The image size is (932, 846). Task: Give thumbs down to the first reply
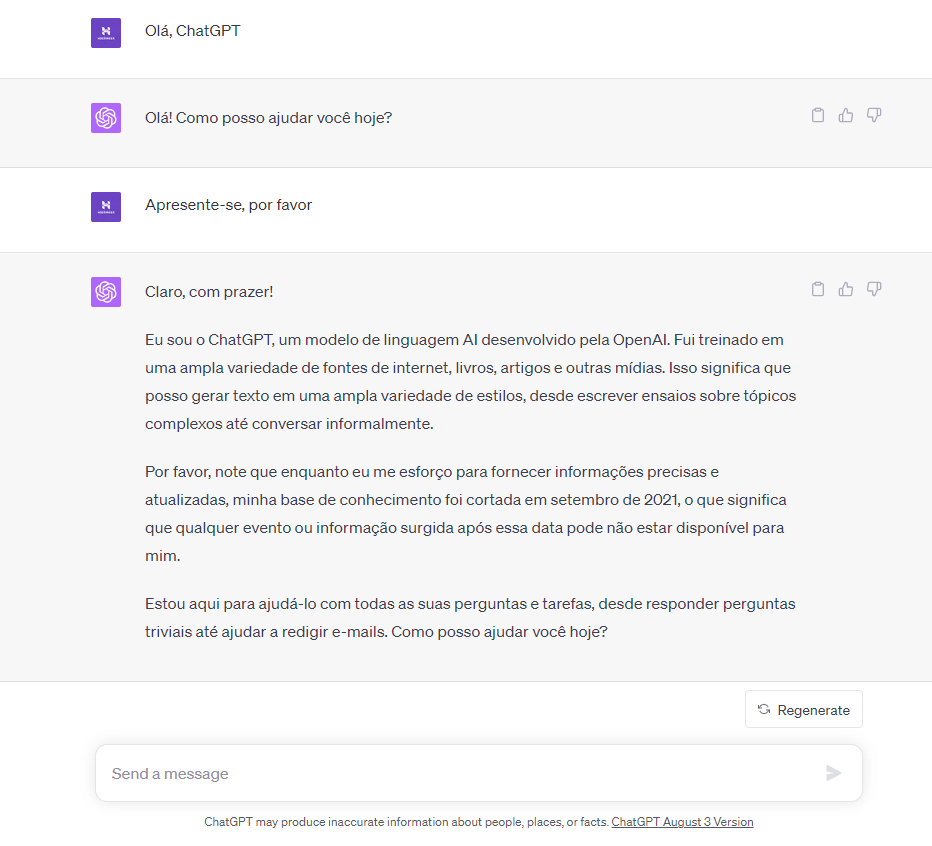[874, 115]
